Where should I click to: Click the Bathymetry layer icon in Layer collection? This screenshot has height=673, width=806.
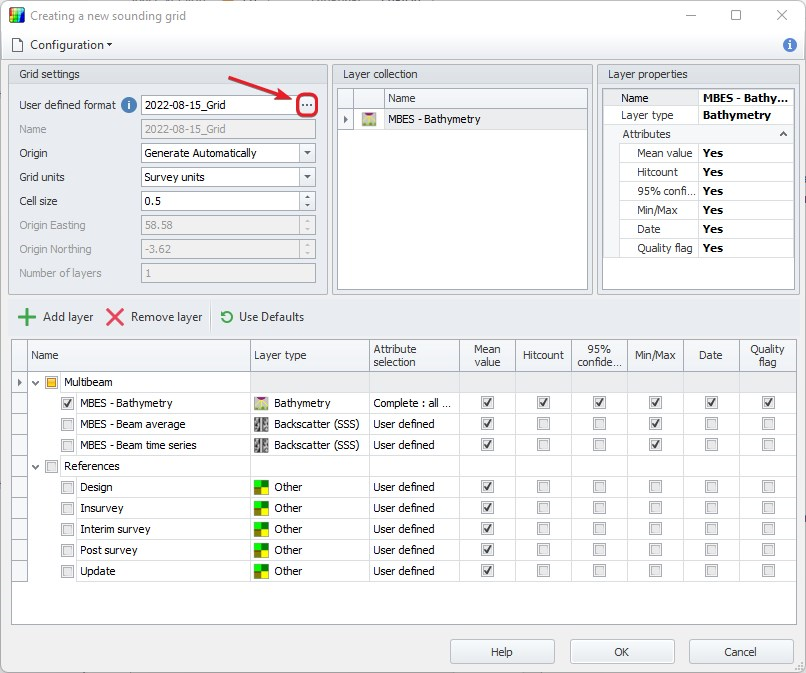pos(369,119)
